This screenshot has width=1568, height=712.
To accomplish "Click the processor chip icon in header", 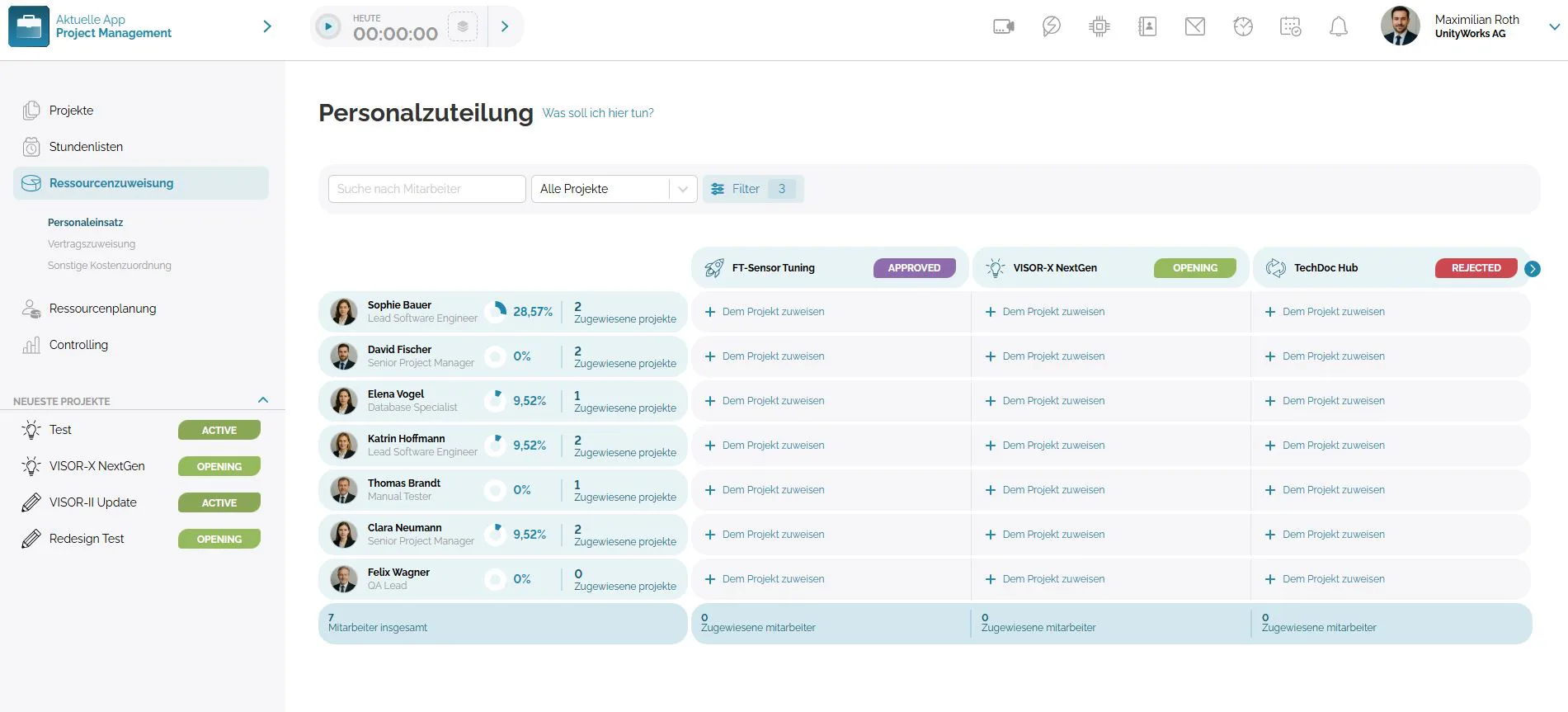I will tap(1099, 26).
